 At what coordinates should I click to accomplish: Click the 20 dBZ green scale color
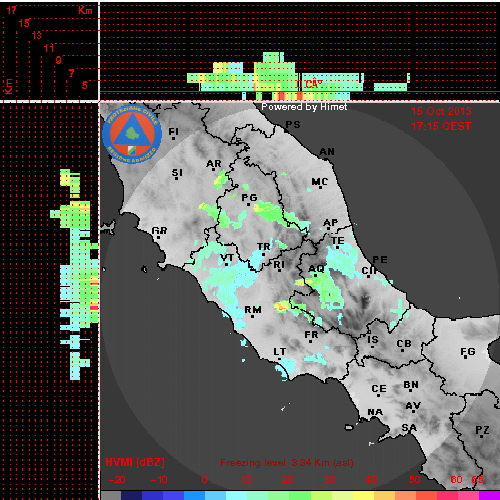[279, 495]
